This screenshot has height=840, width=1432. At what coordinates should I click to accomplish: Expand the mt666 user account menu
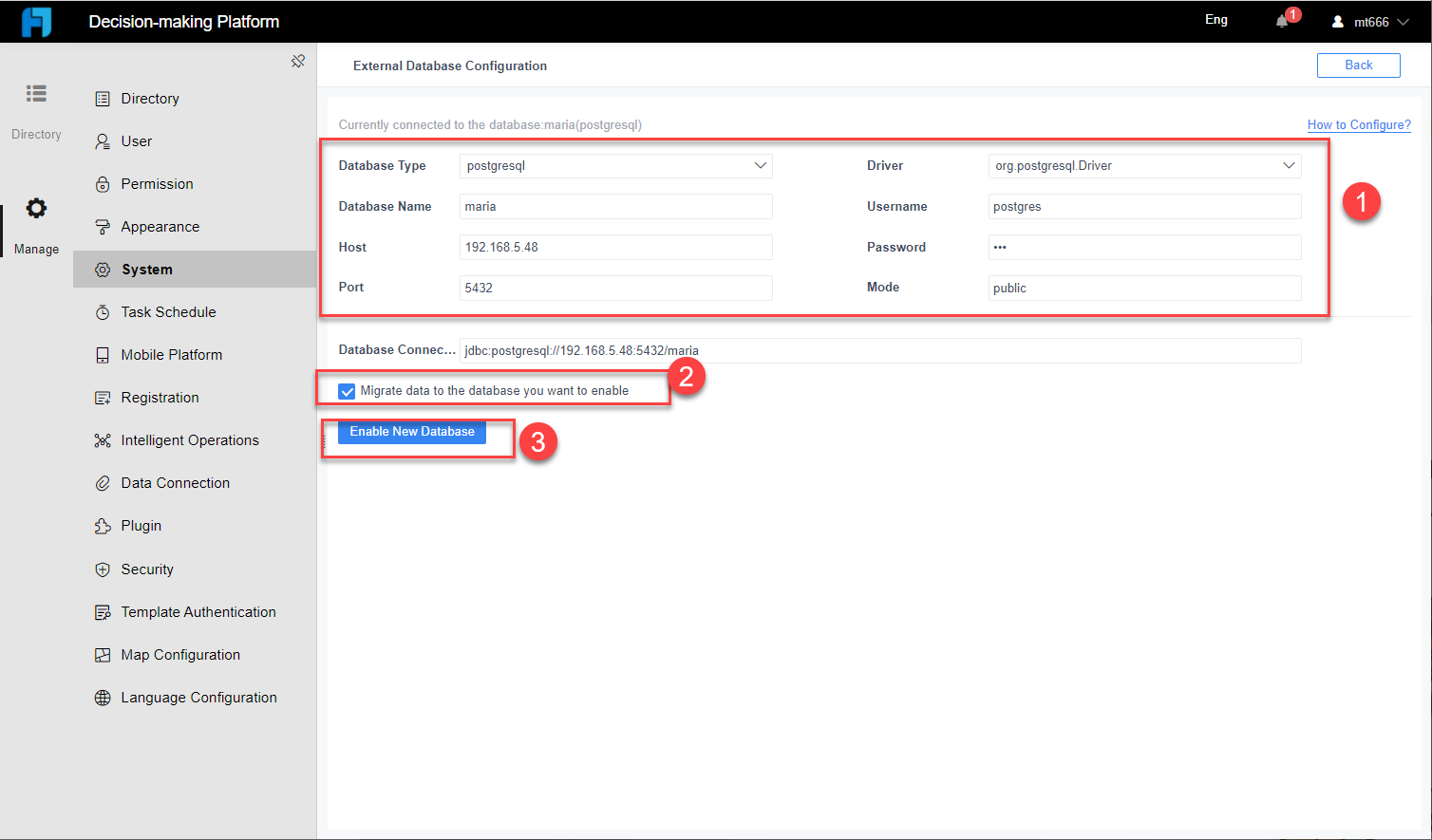pyautogui.click(x=1367, y=21)
